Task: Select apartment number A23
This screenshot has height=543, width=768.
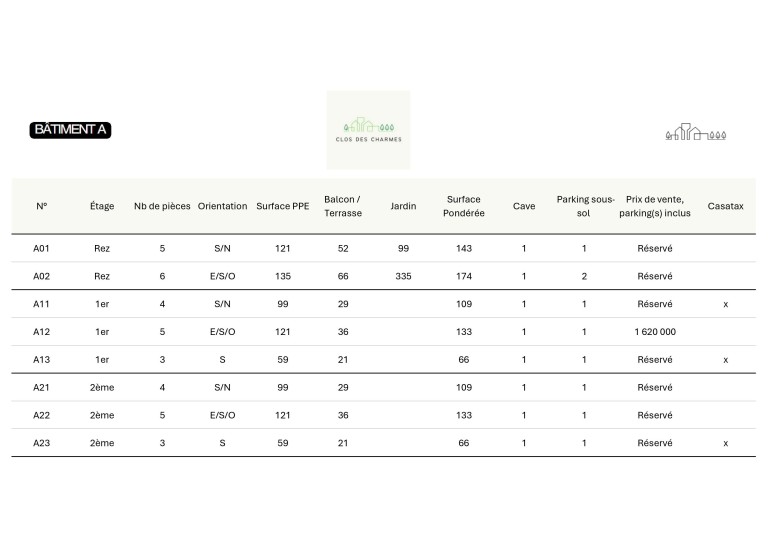Action: (x=41, y=443)
